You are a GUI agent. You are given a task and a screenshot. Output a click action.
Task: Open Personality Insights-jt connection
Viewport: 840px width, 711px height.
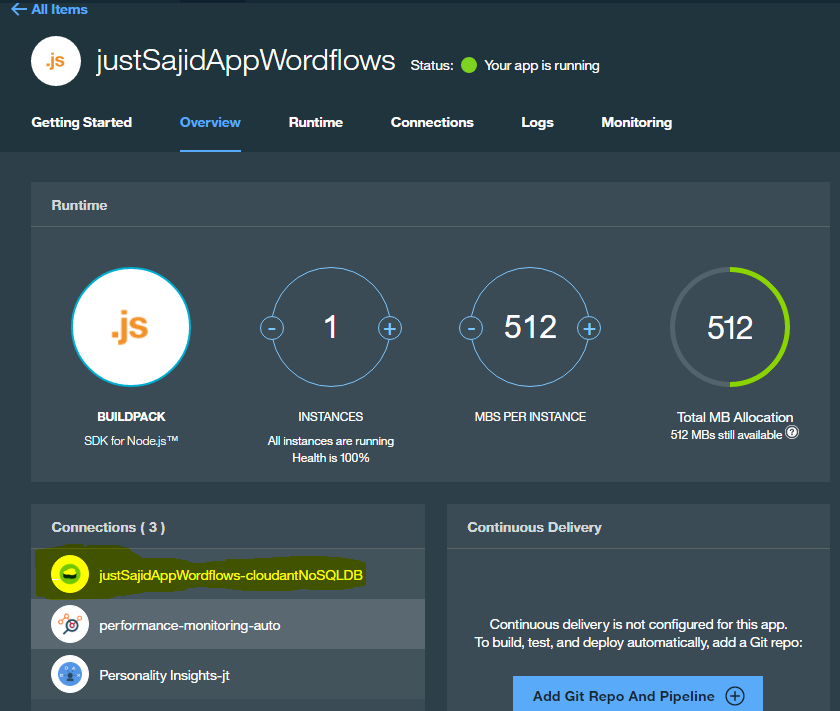click(x=228, y=674)
